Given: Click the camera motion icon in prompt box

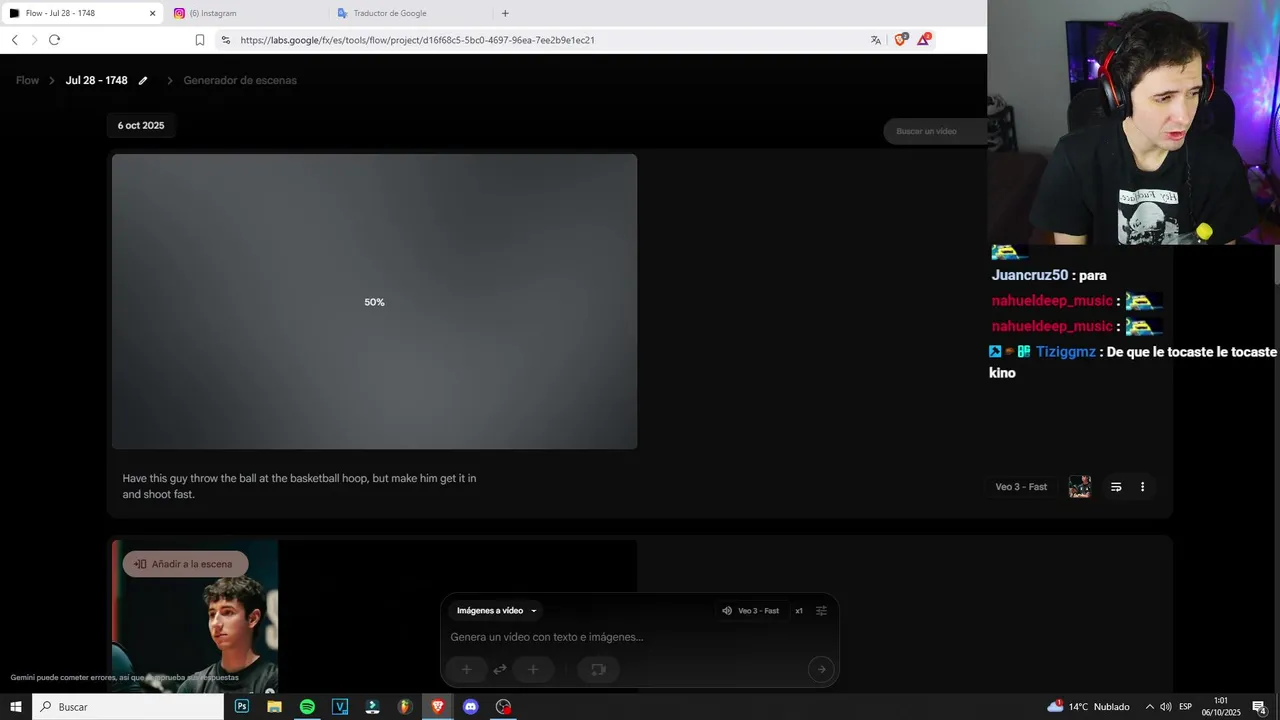Looking at the screenshot, I should 598,669.
